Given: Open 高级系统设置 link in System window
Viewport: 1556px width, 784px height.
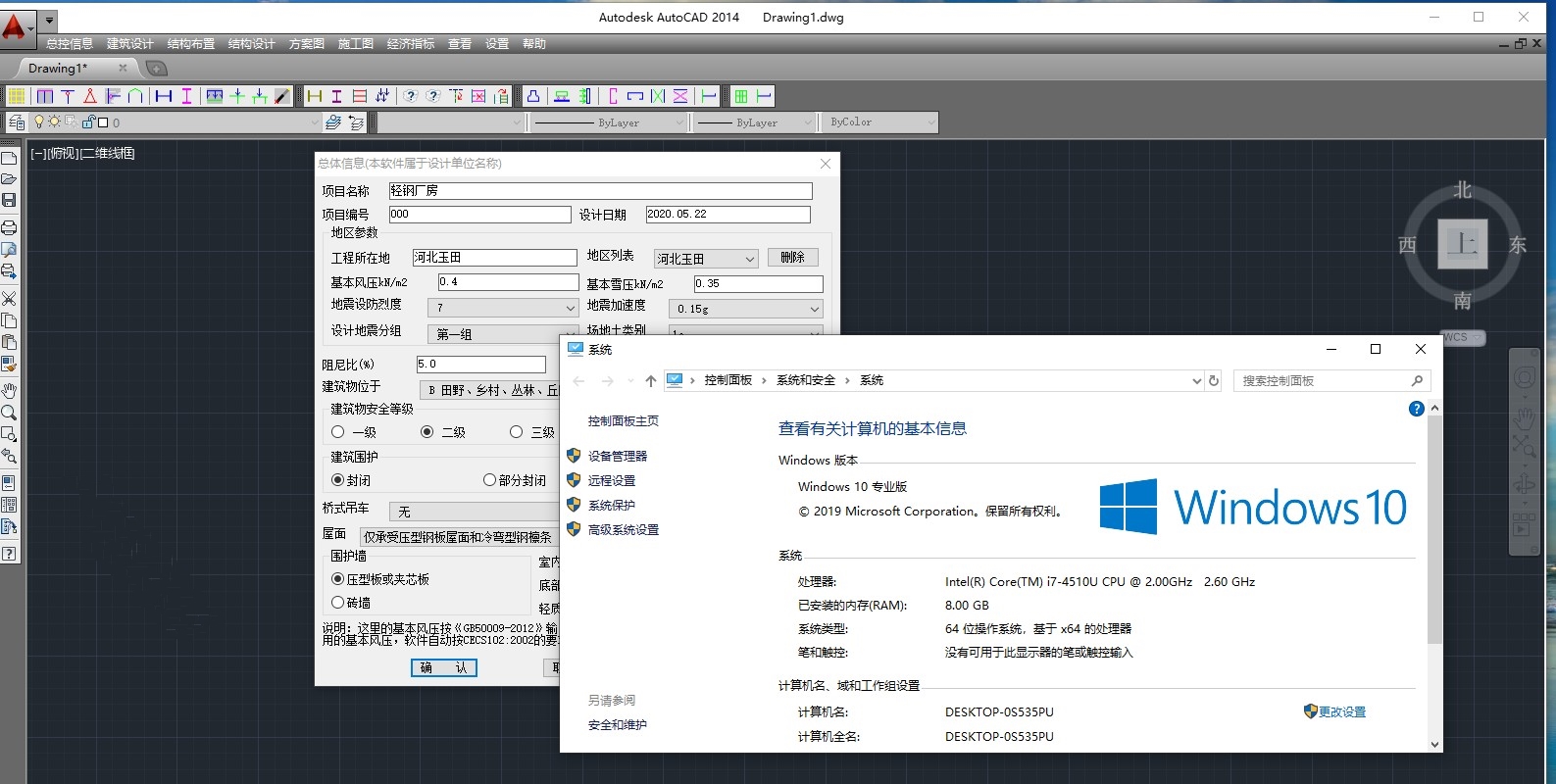Looking at the screenshot, I should point(624,529).
